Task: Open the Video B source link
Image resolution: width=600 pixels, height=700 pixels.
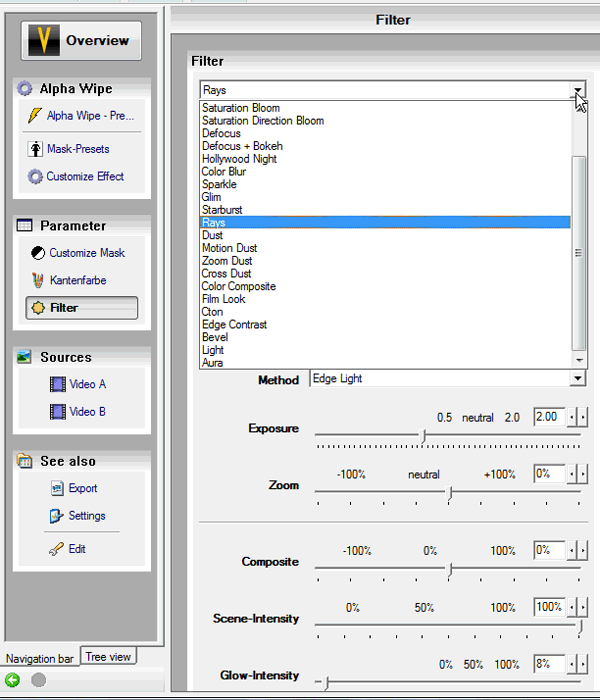Action: [88, 412]
